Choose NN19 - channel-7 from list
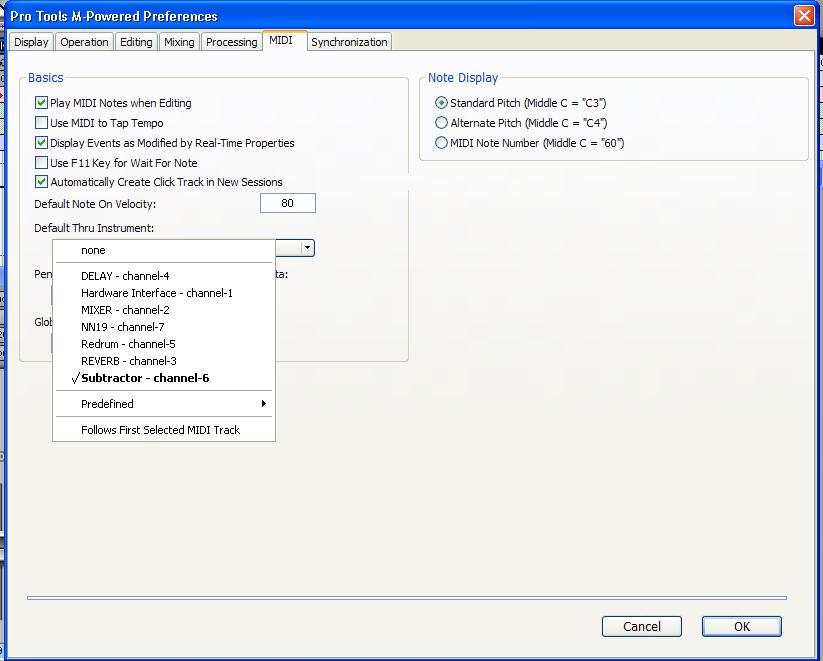 click(164, 327)
